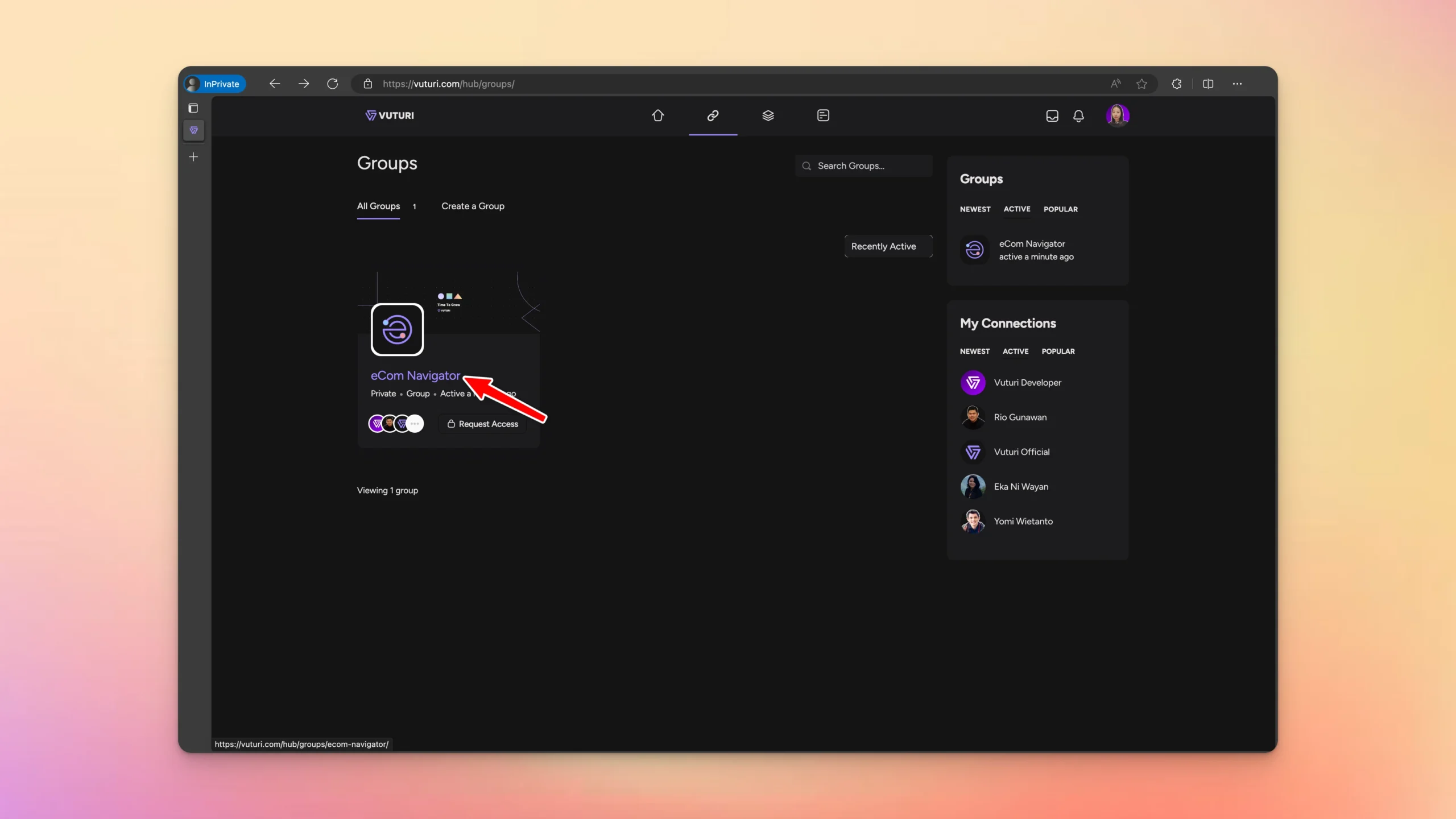The height and width of the screenshot is (819, 1456).
Task: Click Yomi Wietanto avatar photo
Action: click(973, 522)
